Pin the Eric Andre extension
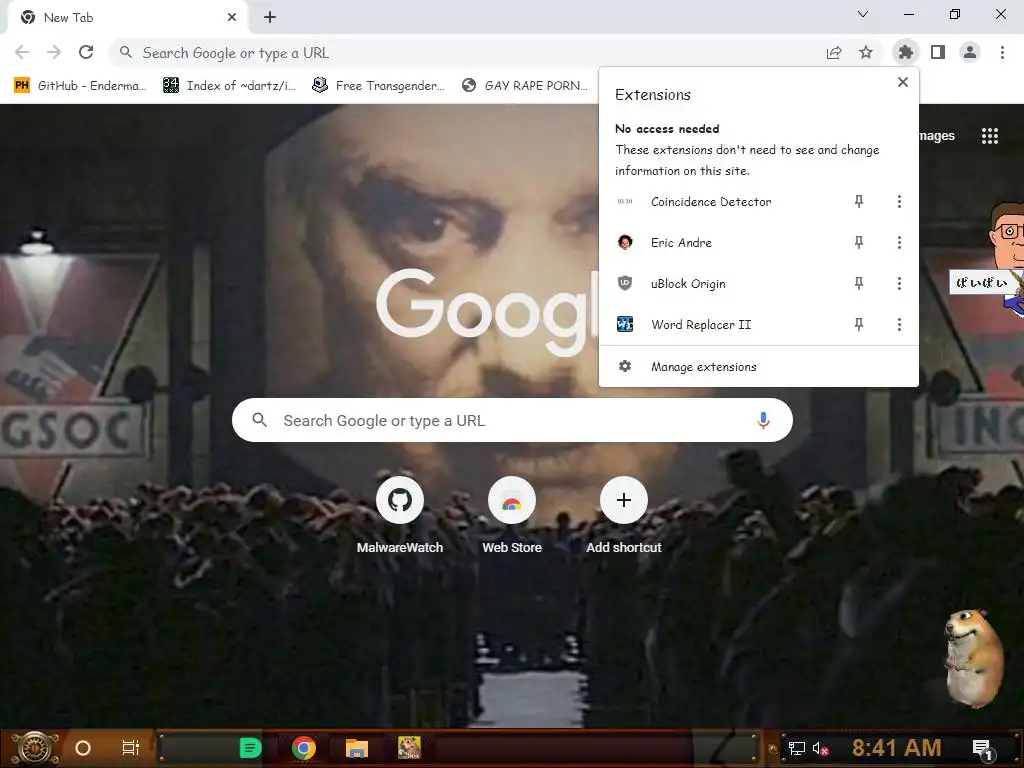Screen dimensions: 1024x768 point(859,243)
